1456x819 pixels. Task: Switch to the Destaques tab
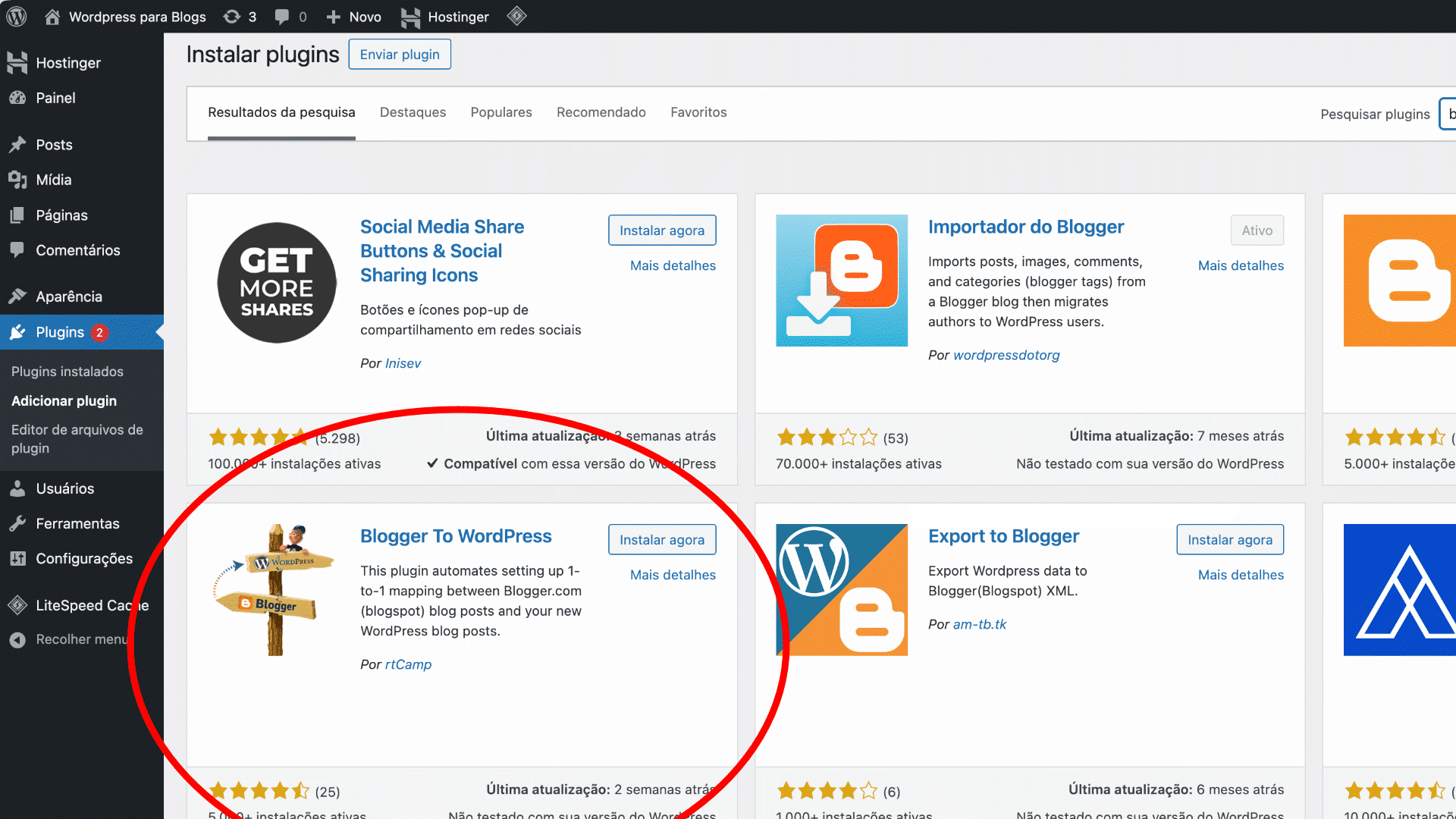point(413,112)
